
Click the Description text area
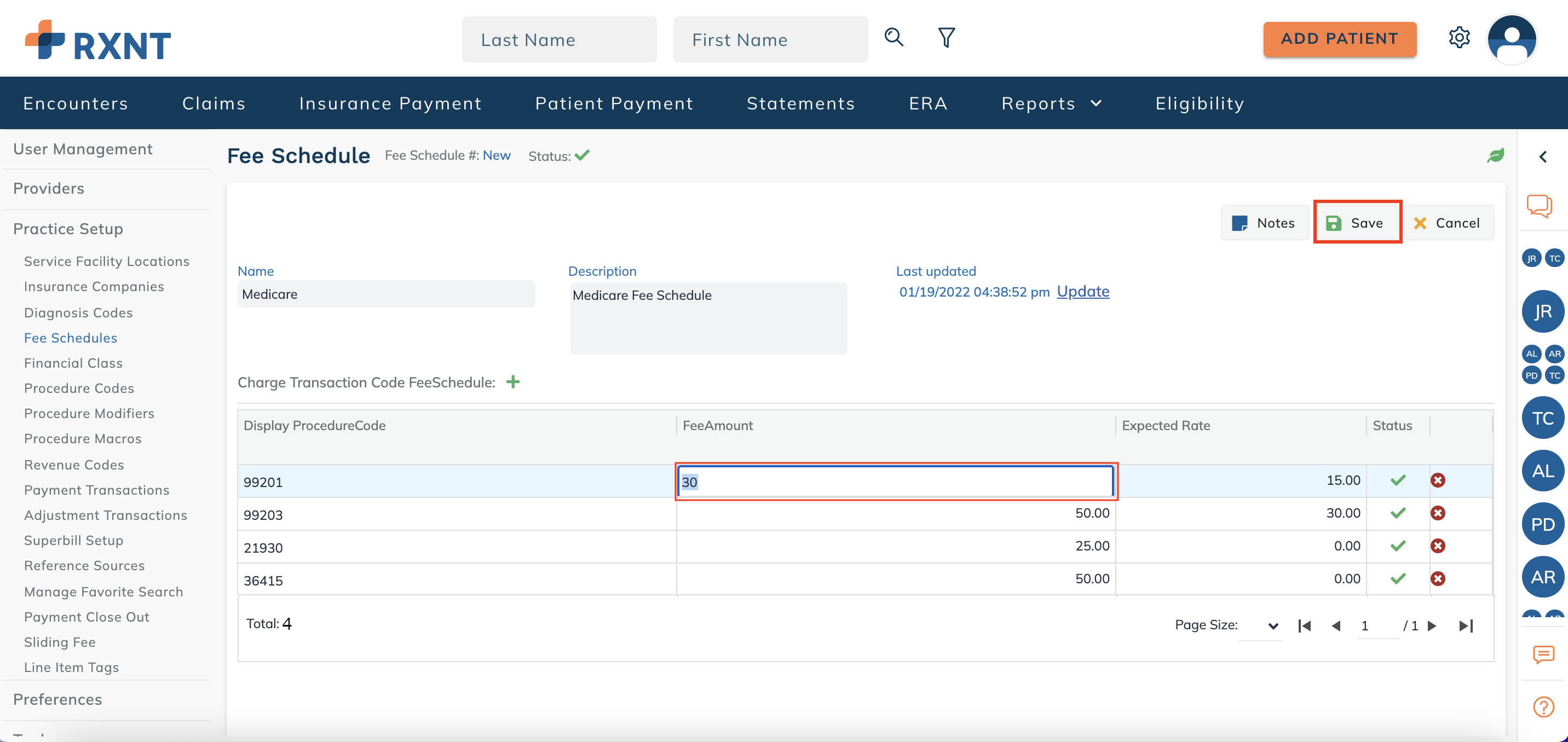coord(708,318)
